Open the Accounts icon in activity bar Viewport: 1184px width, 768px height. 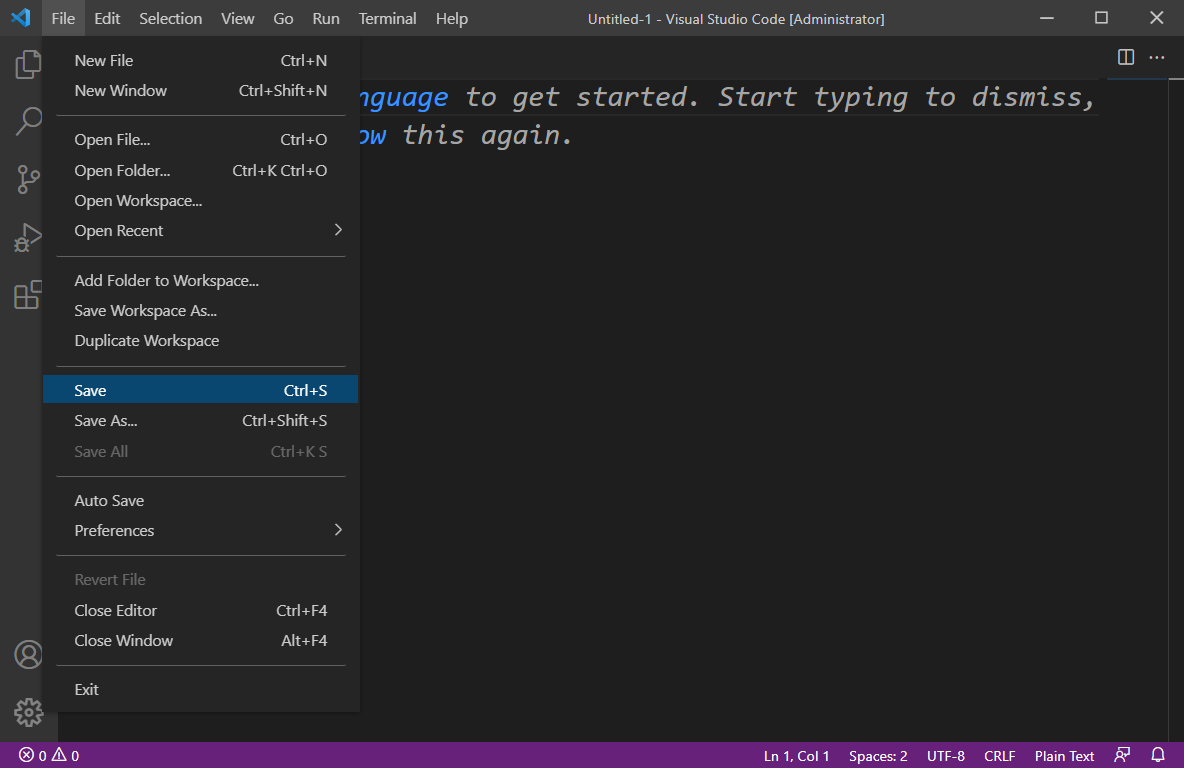pos(28,655)
